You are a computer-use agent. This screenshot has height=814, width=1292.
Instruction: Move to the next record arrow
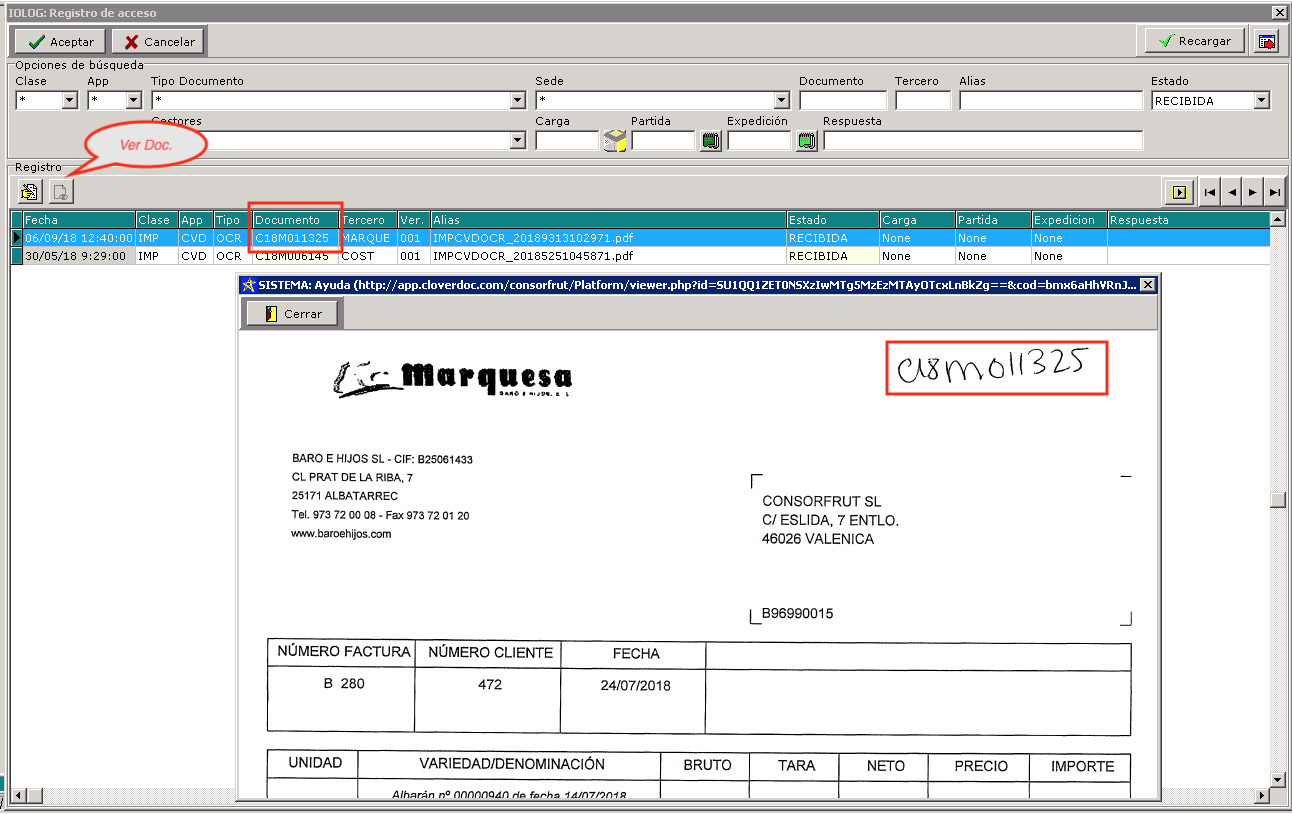1252,192
